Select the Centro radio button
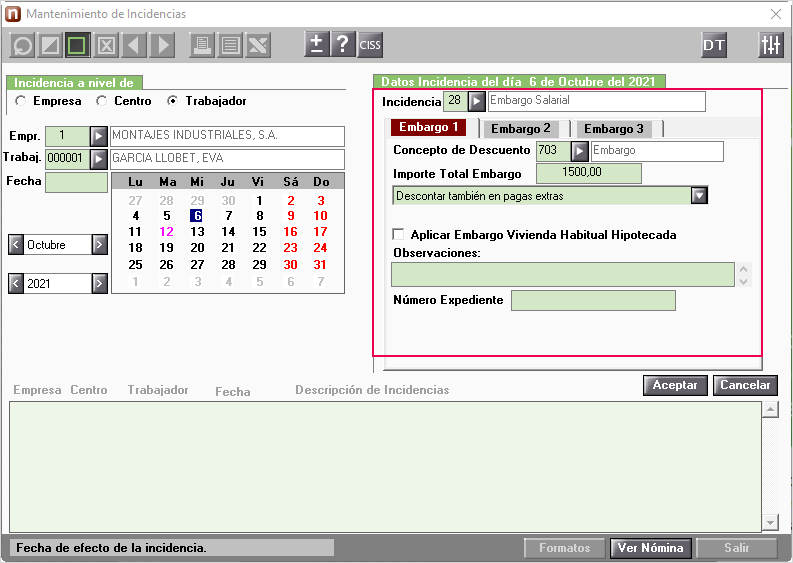 click(x=102, y=101)
